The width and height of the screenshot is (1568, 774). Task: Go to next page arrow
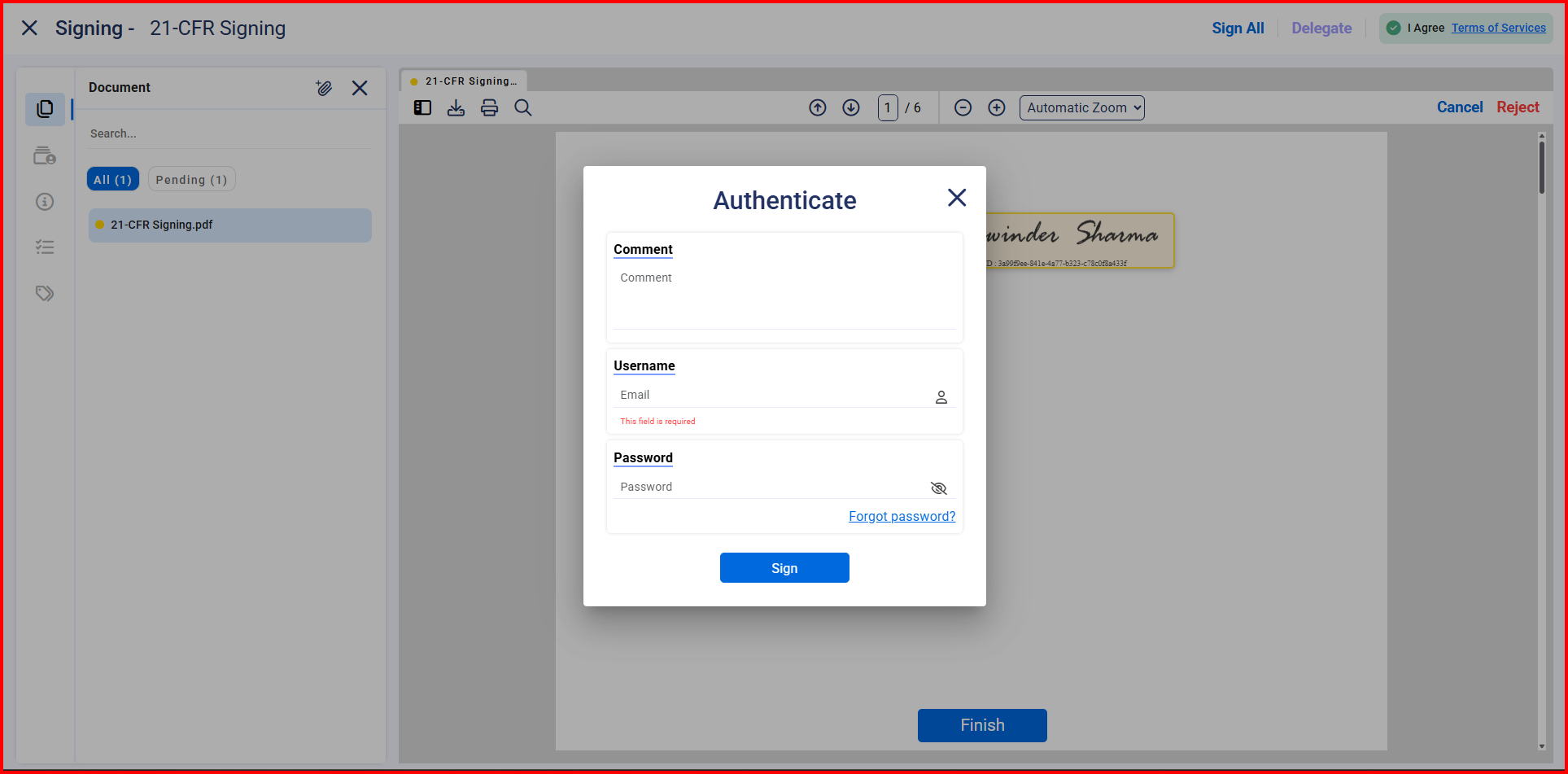pyautogui.click(x=851, y=107)
